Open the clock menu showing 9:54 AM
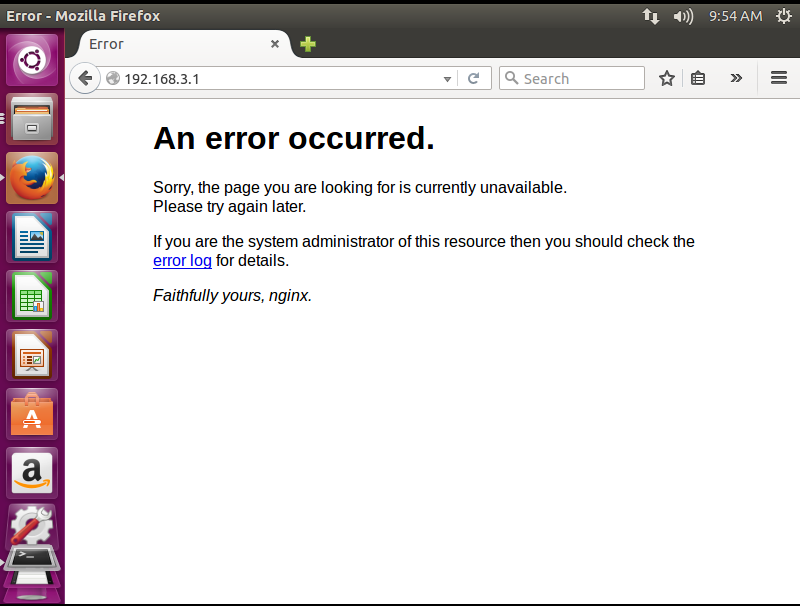The width and height of the screenshot is (800, 606). 735,16
